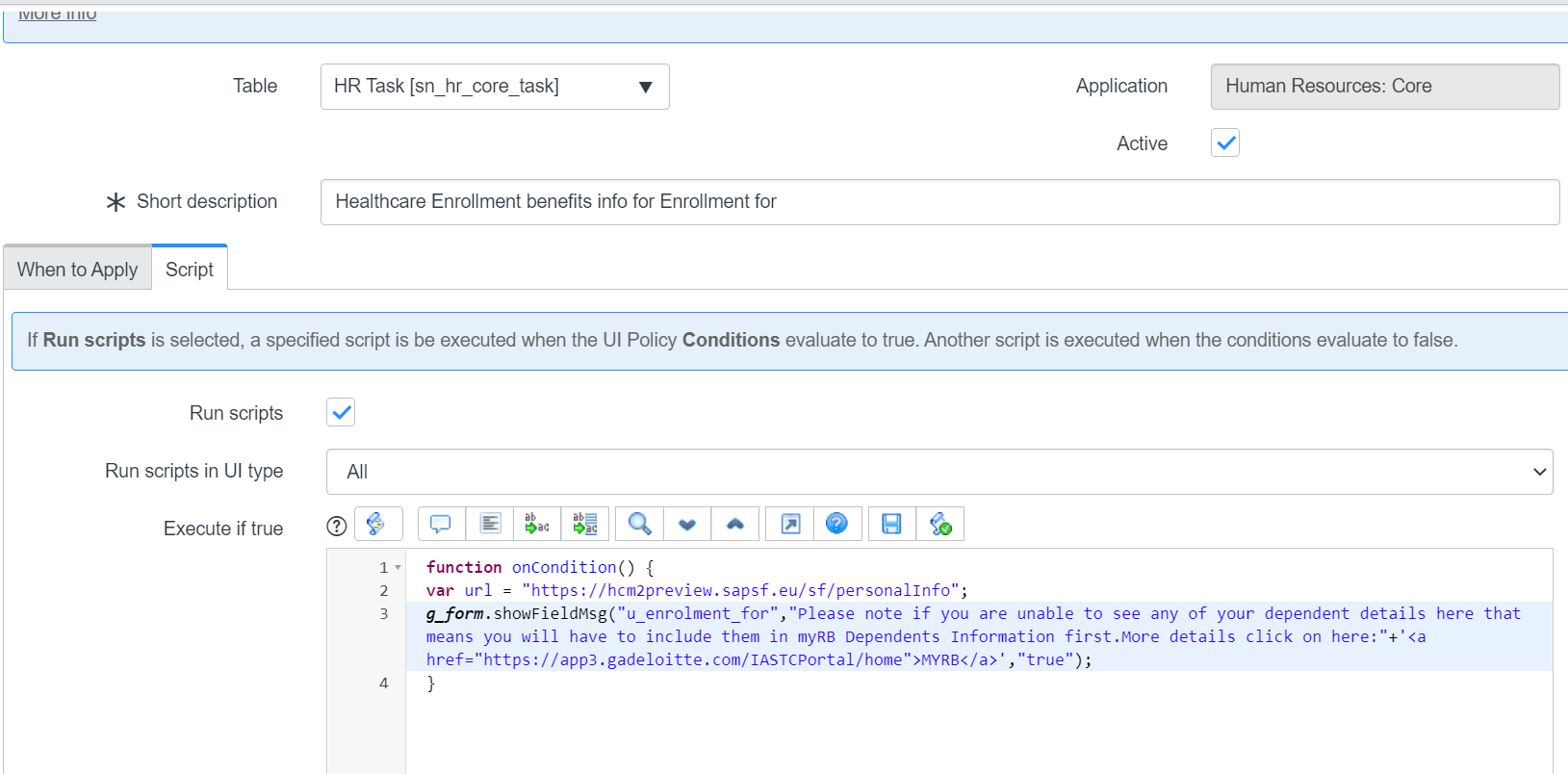Click the function onCondition() line
Image resolution: width=1568 pixels, height=774 pixels.
540,567
